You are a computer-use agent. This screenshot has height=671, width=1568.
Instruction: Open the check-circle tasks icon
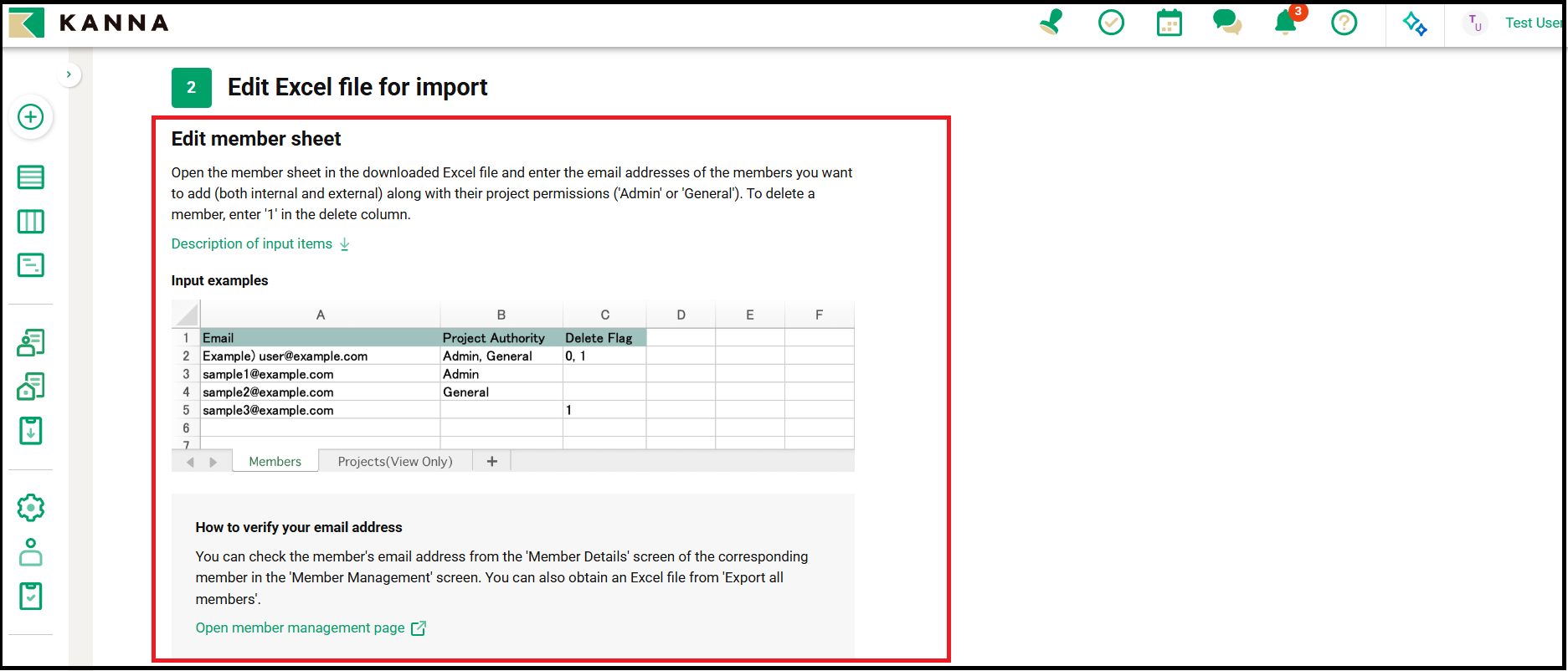[x=1111, y=23]
